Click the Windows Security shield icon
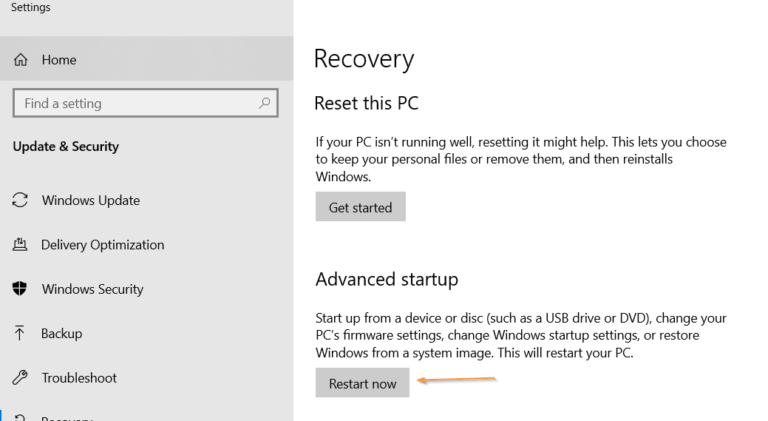The image size is (768, 421). (20, 289)
